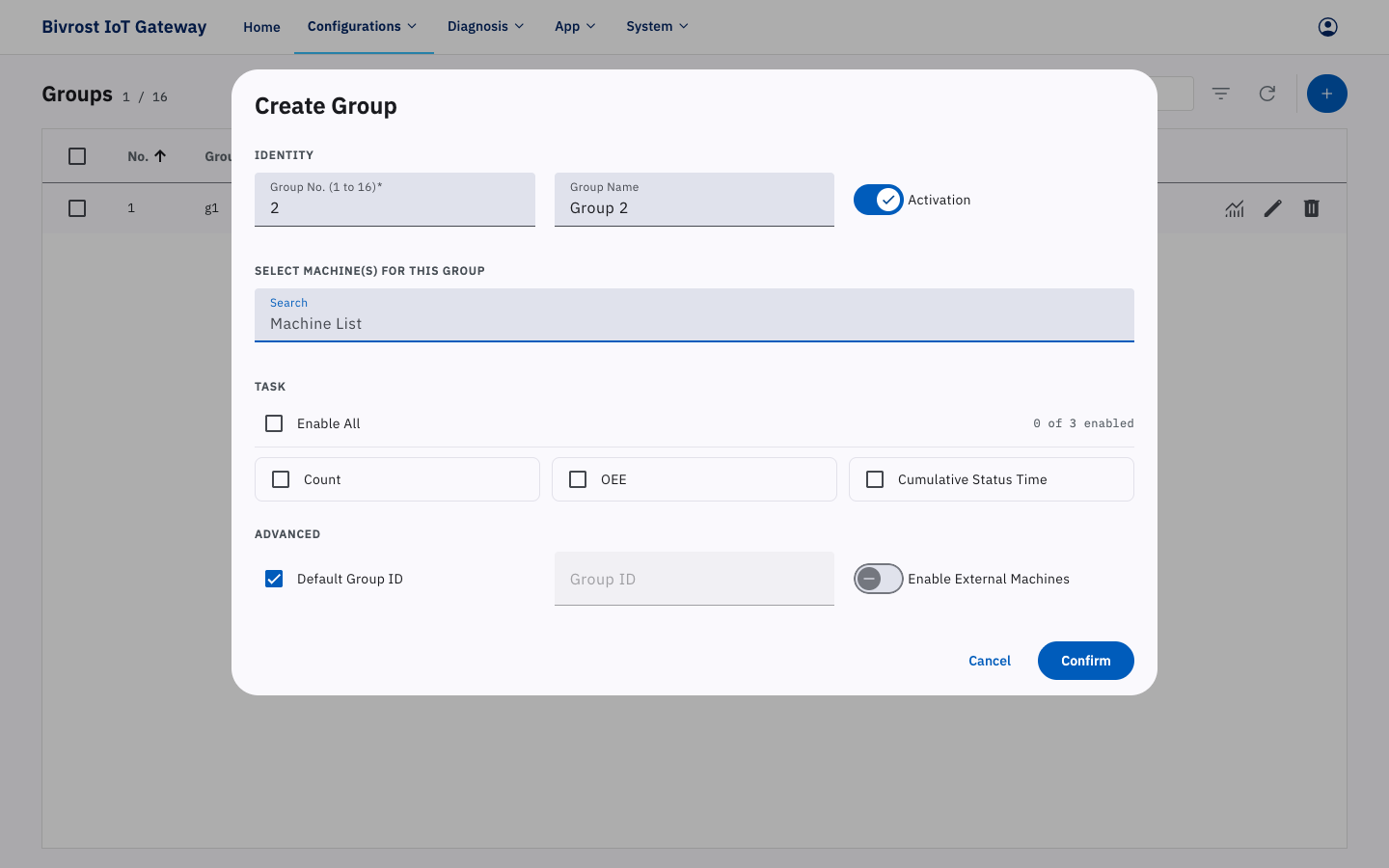Toggle the Activation switch
This screenshot has height=868, width=1389.
click(x=879, y=200)
